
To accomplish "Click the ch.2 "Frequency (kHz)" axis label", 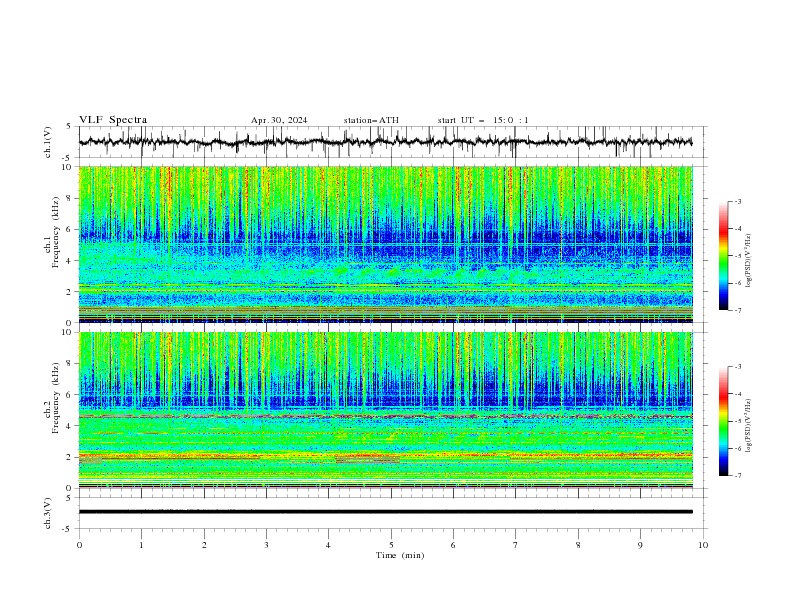I will [55, 398].
